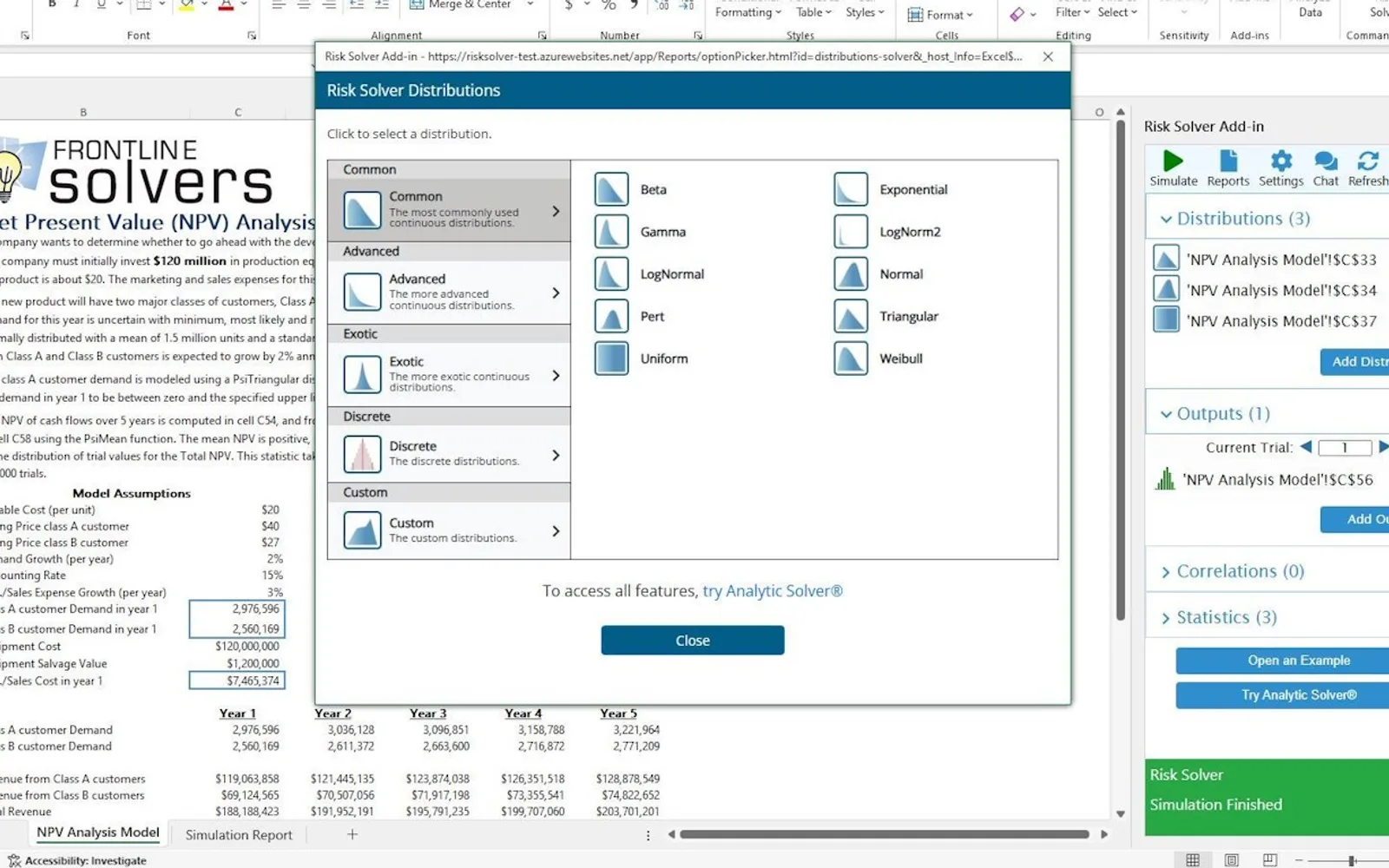This screenshot has width=1389, height=868.
Task: Open the Advanced distributions category
Action: (x=449, y=293)
